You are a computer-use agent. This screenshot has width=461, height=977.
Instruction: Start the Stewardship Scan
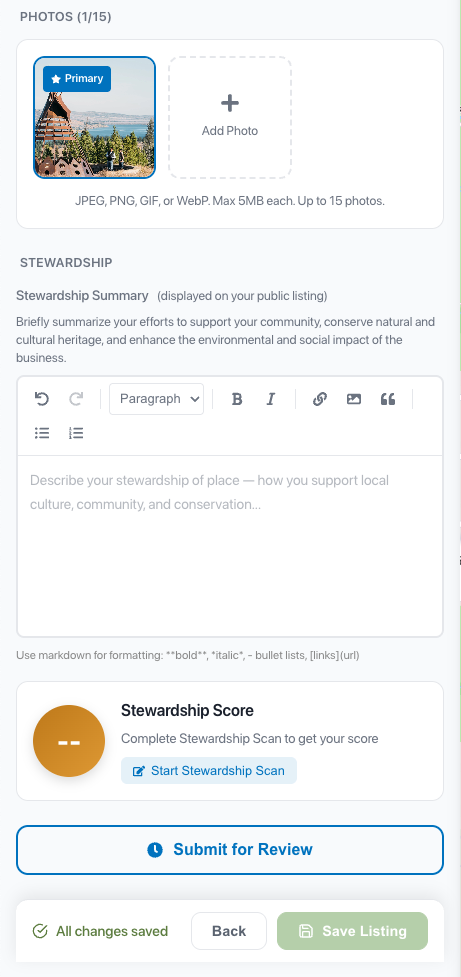[209, 771]
